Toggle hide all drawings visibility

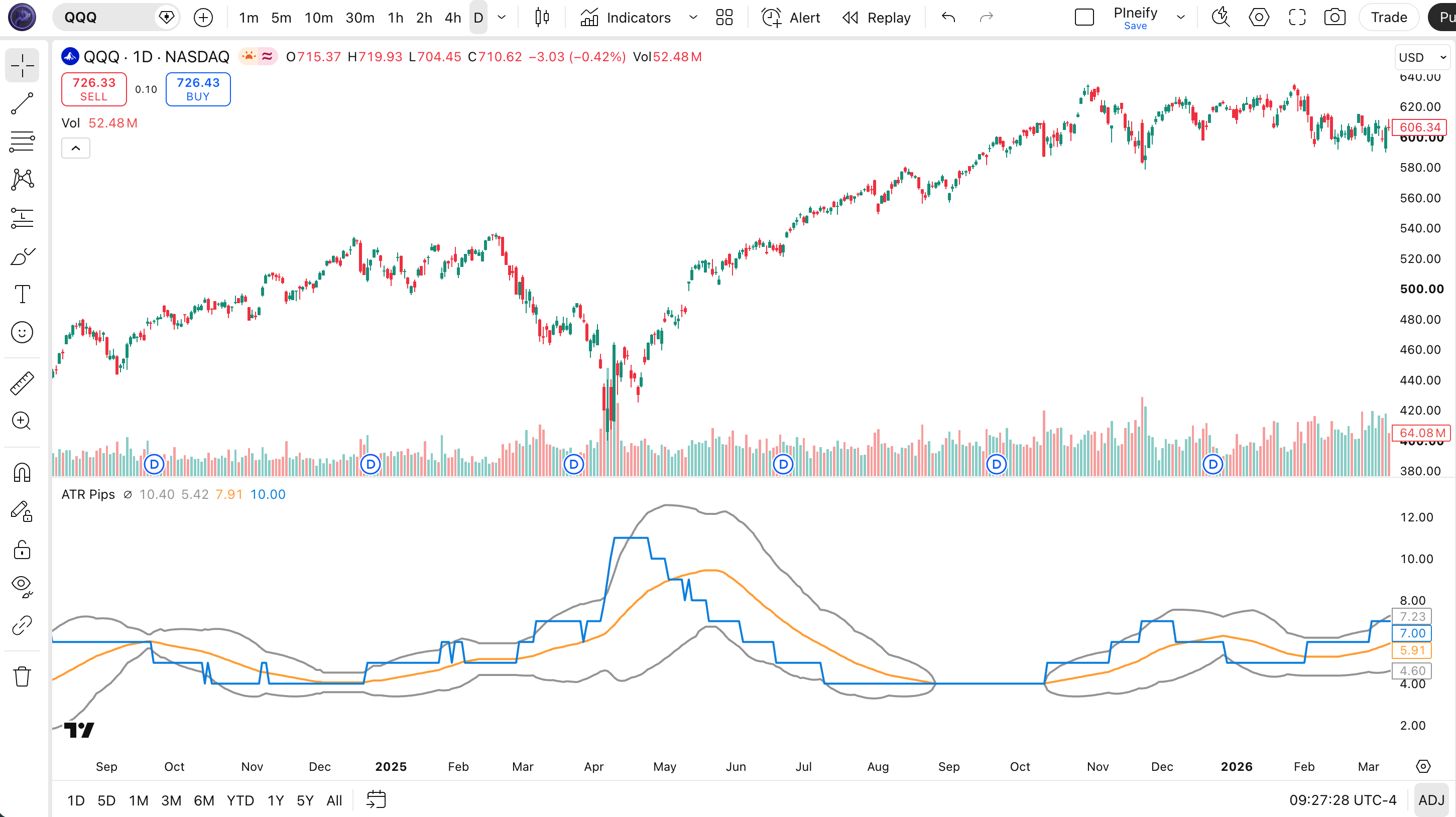[22, 587]
